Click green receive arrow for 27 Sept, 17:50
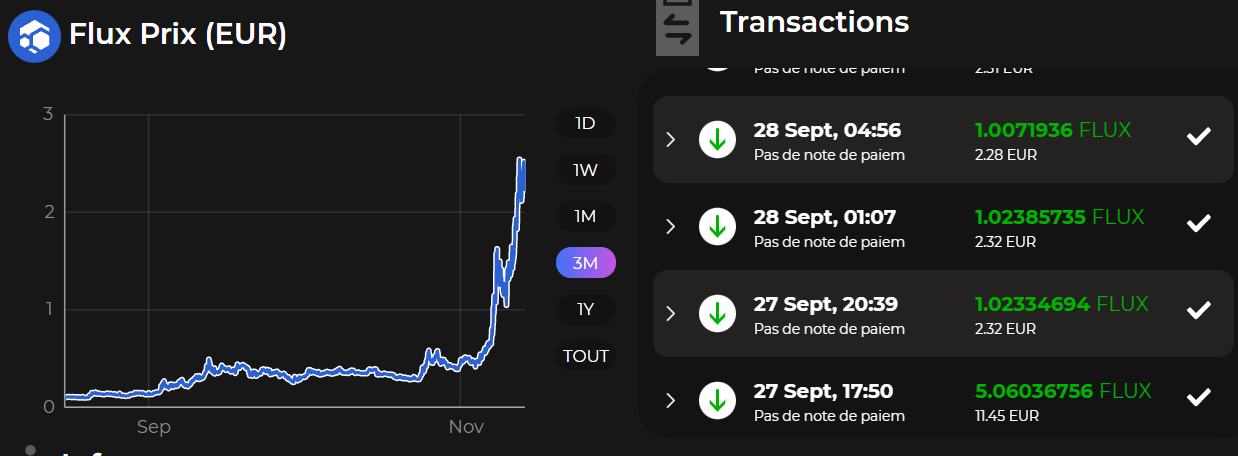 [x=716, y=400]
